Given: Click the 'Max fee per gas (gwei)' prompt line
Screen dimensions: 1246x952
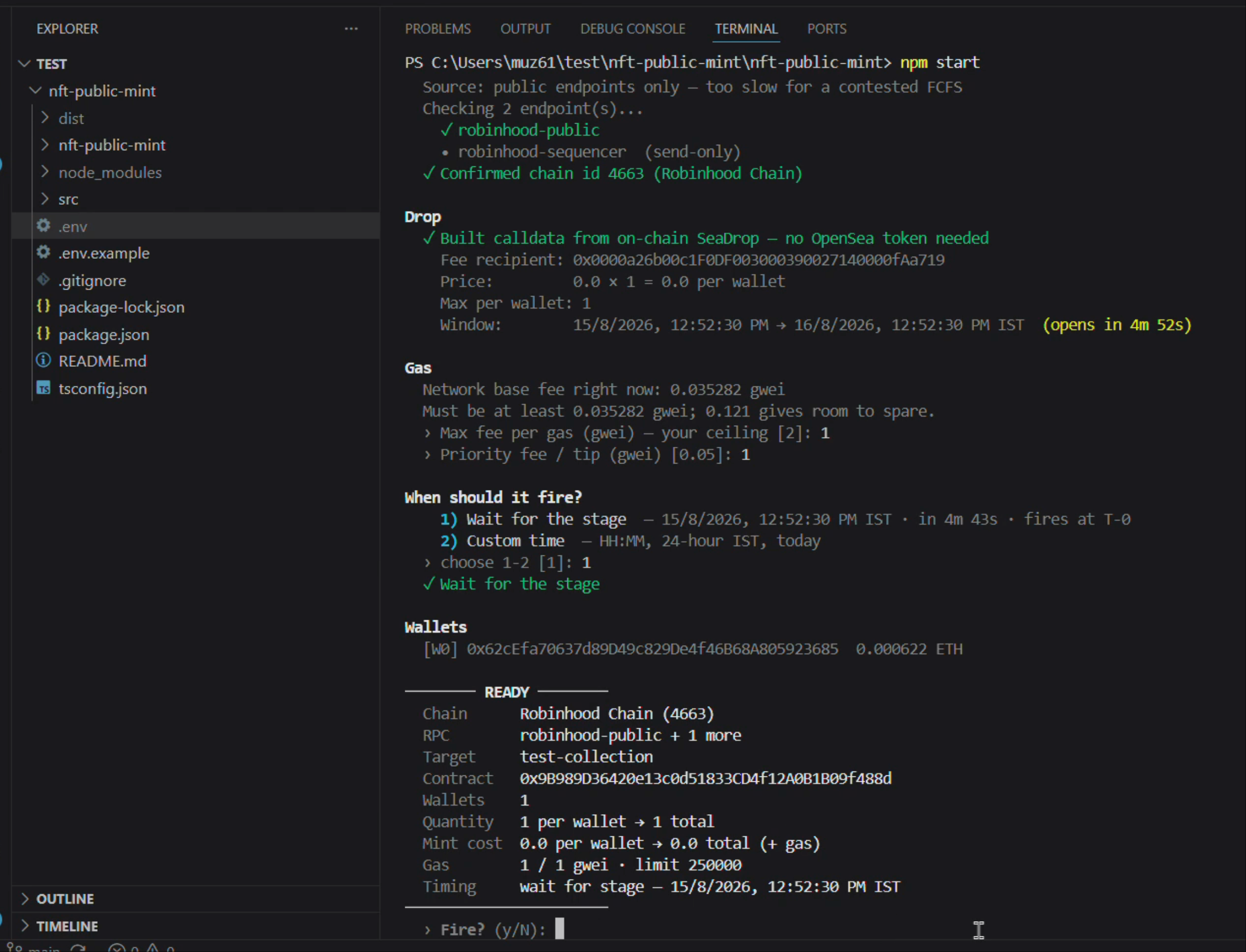Looking at the screenshot, I should [626, 433].
